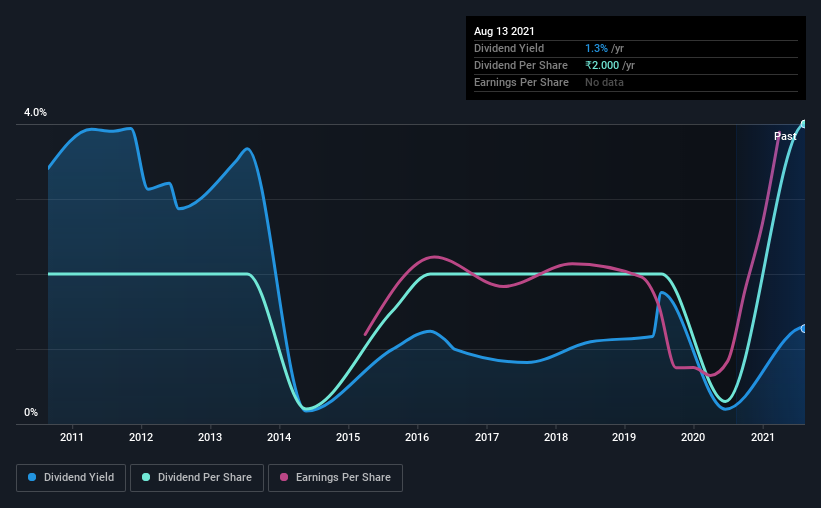Select the 2021 year label on axis
The image size is (821, 508).
(762, 437)
